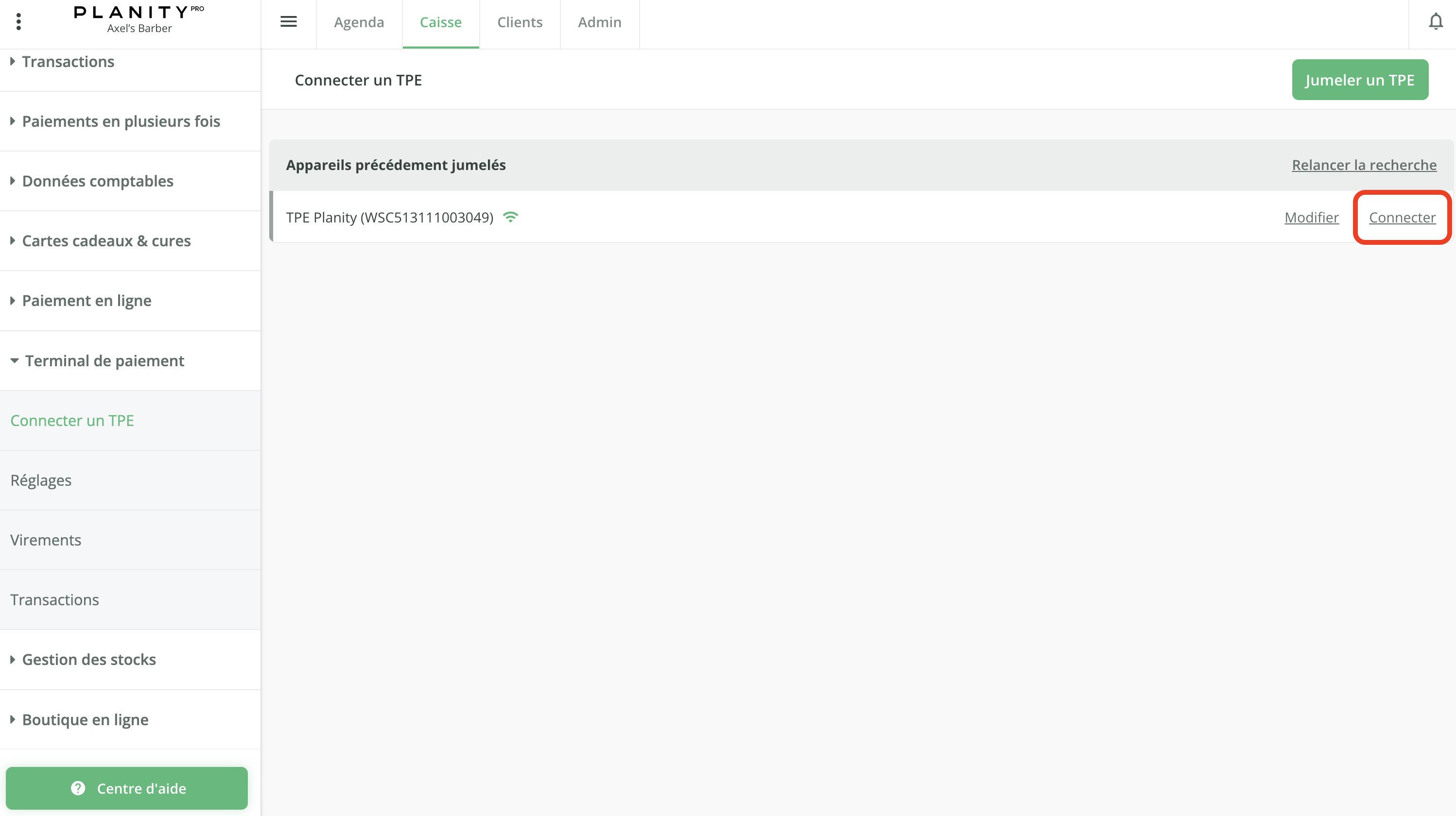Screen dimensions: 1456x816
Task: Switch to the Agenda tab
Action: (359, 23)
